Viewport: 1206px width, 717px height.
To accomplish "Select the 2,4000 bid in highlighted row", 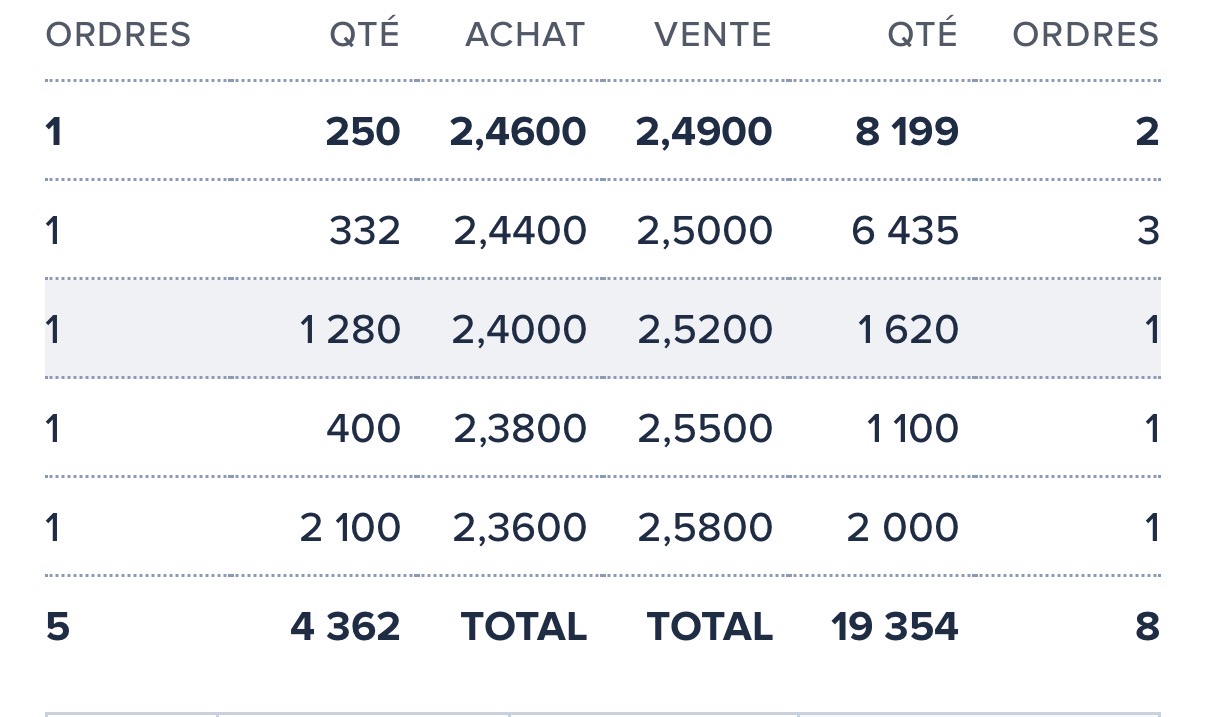I will (519, 330).
